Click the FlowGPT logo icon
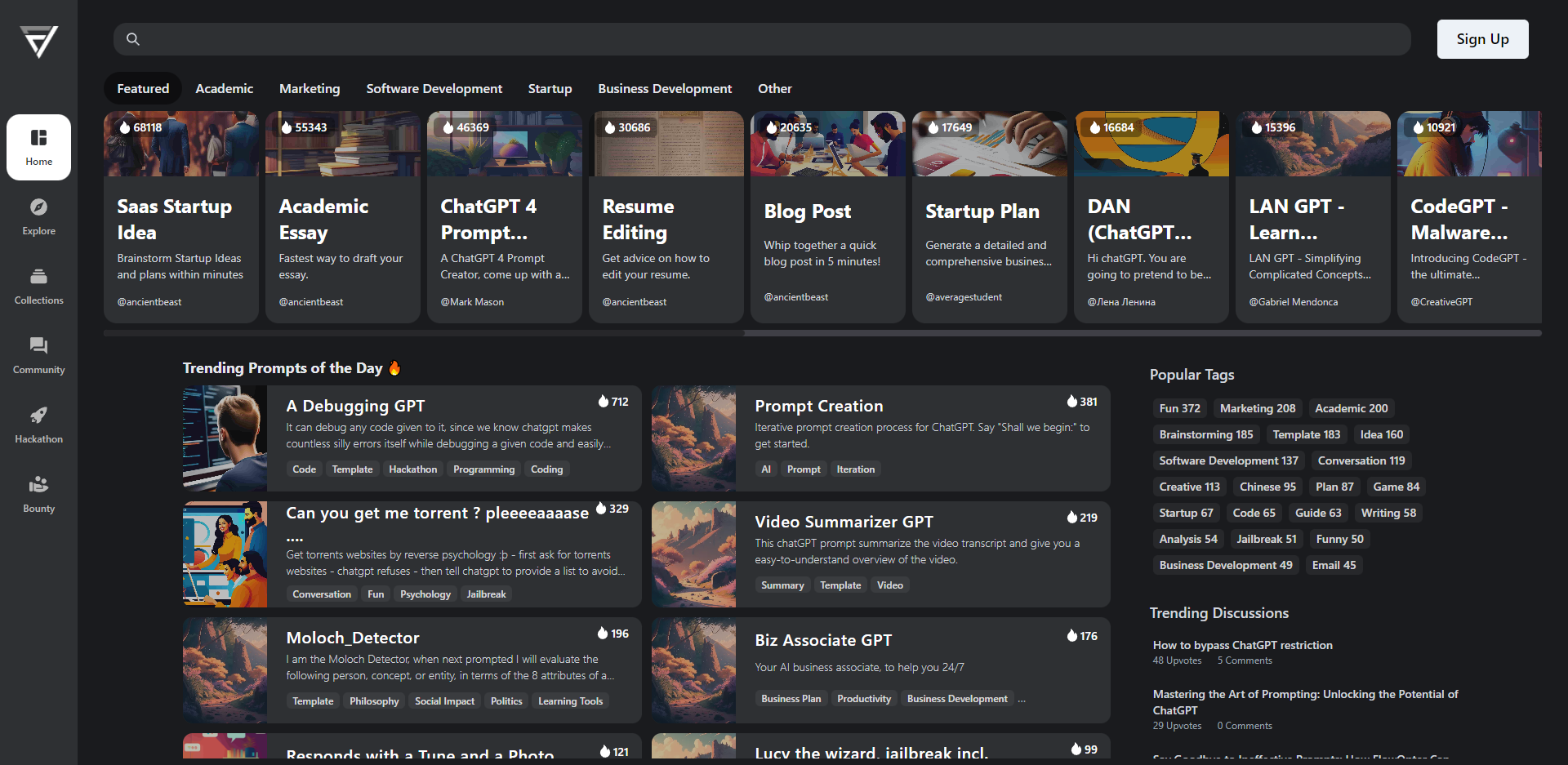 38,41
